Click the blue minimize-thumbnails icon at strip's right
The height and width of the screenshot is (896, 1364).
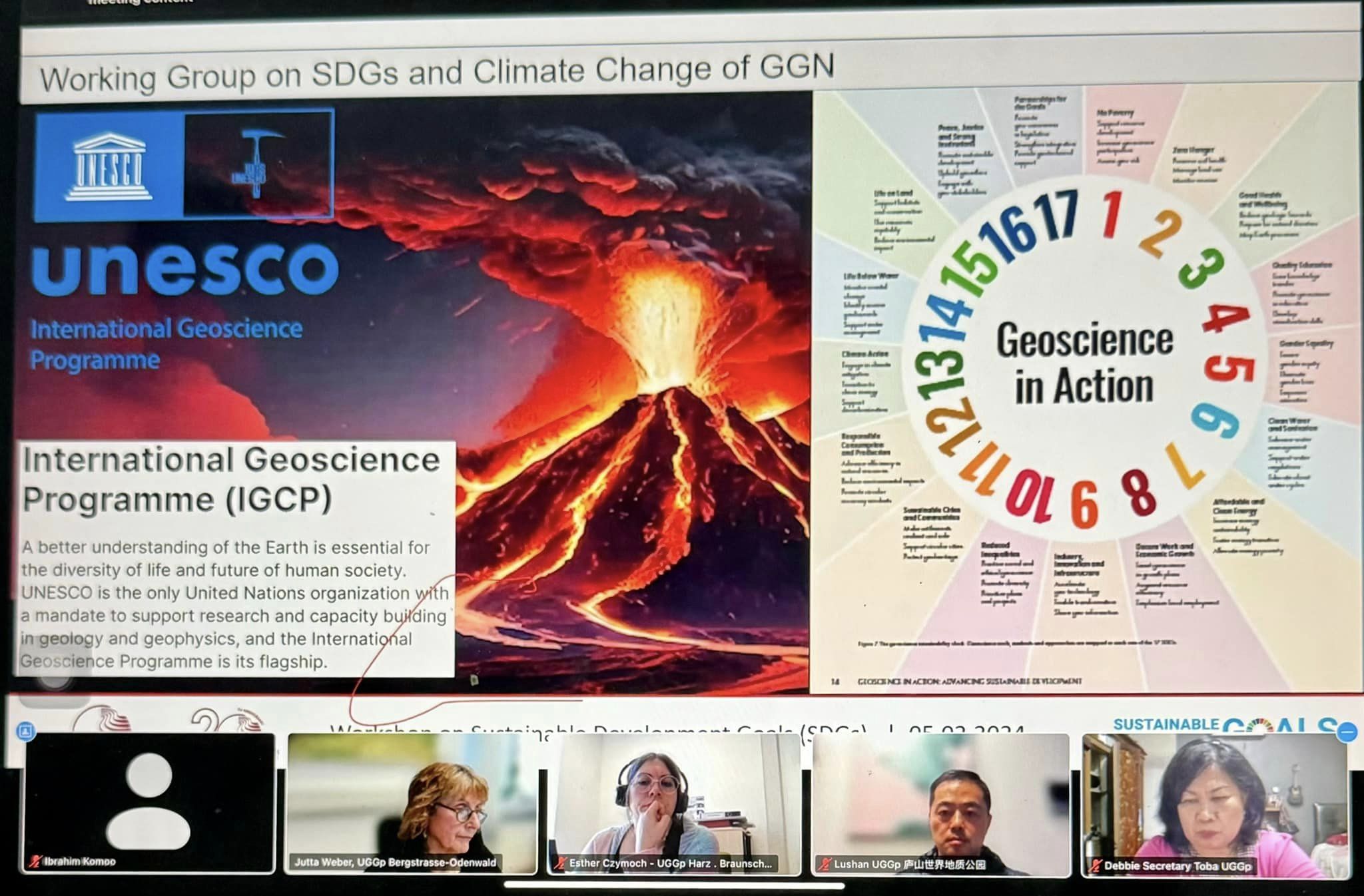(x=1347, y=732)
